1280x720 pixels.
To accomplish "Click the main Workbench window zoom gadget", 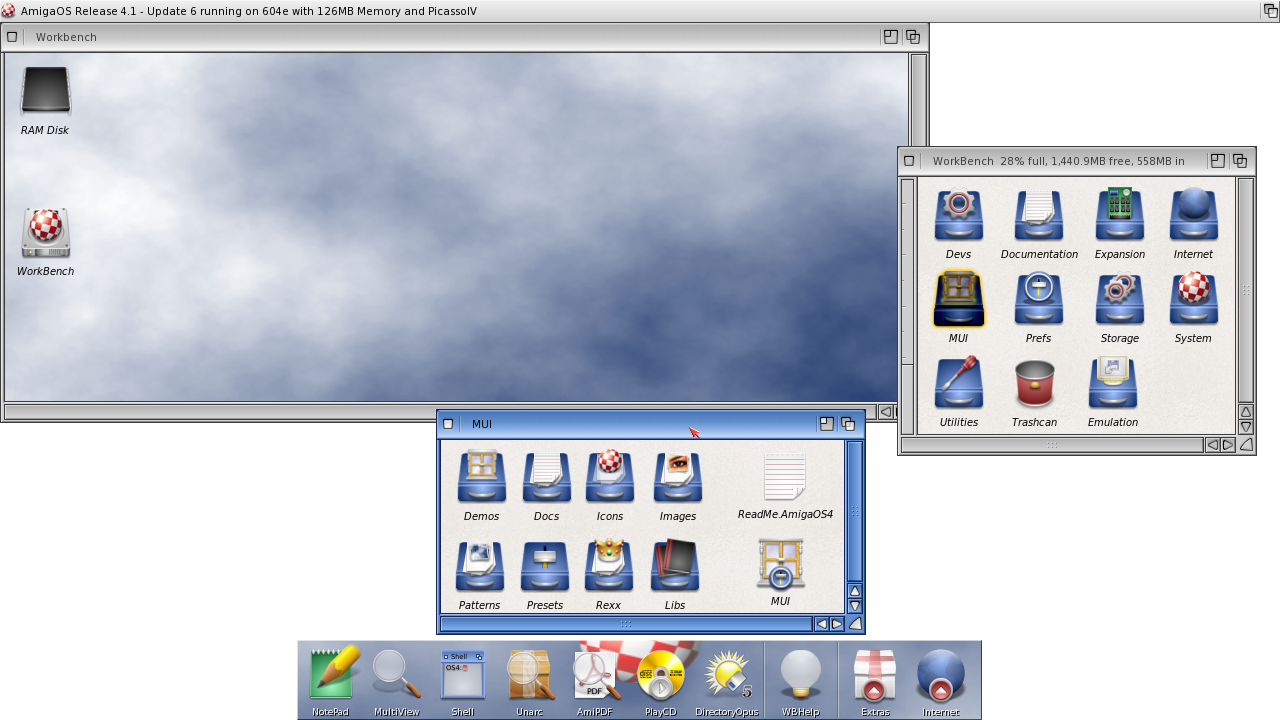I will point(891,37).
